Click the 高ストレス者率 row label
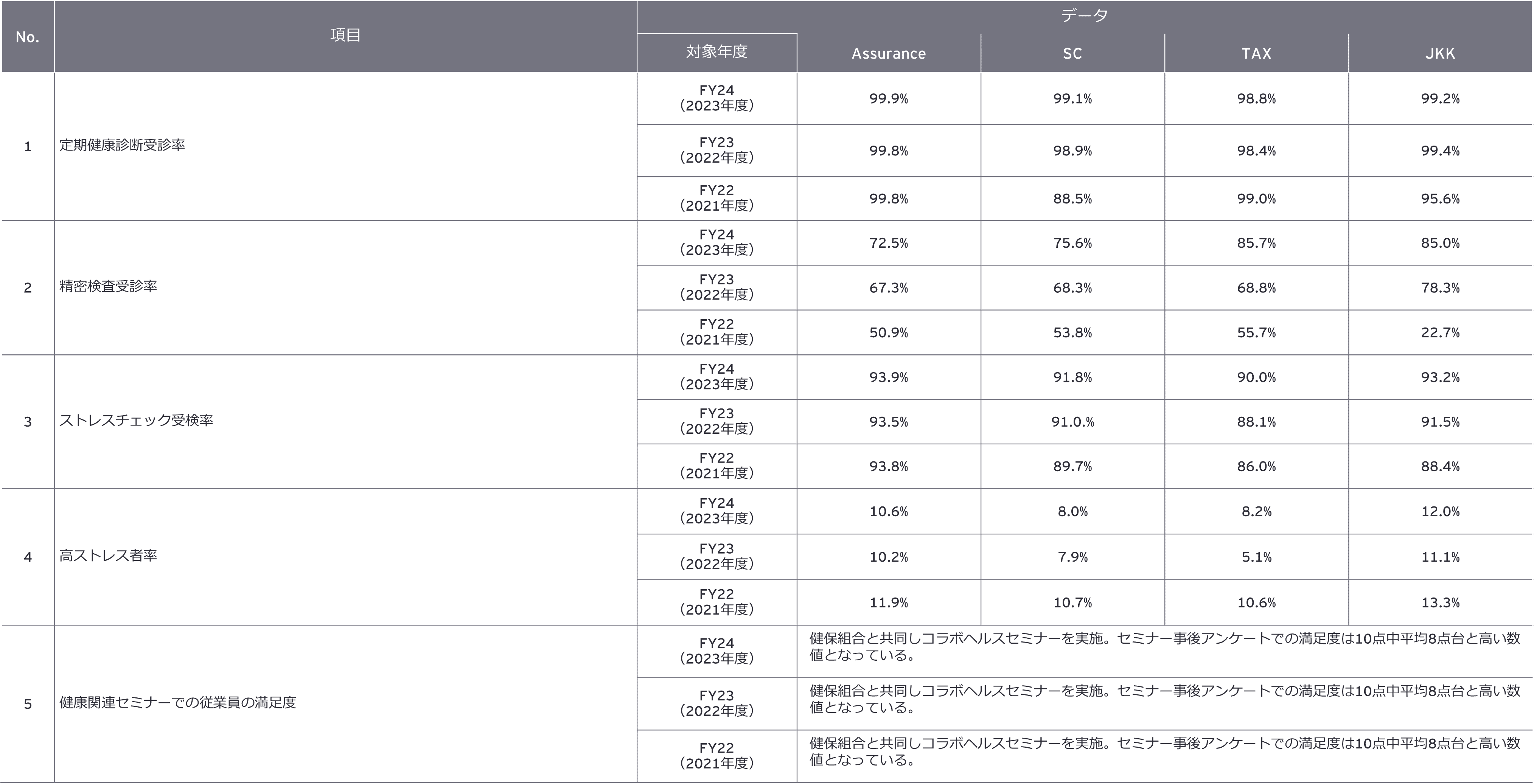This screenshot has width=1534, height=784. coord(108,556)
